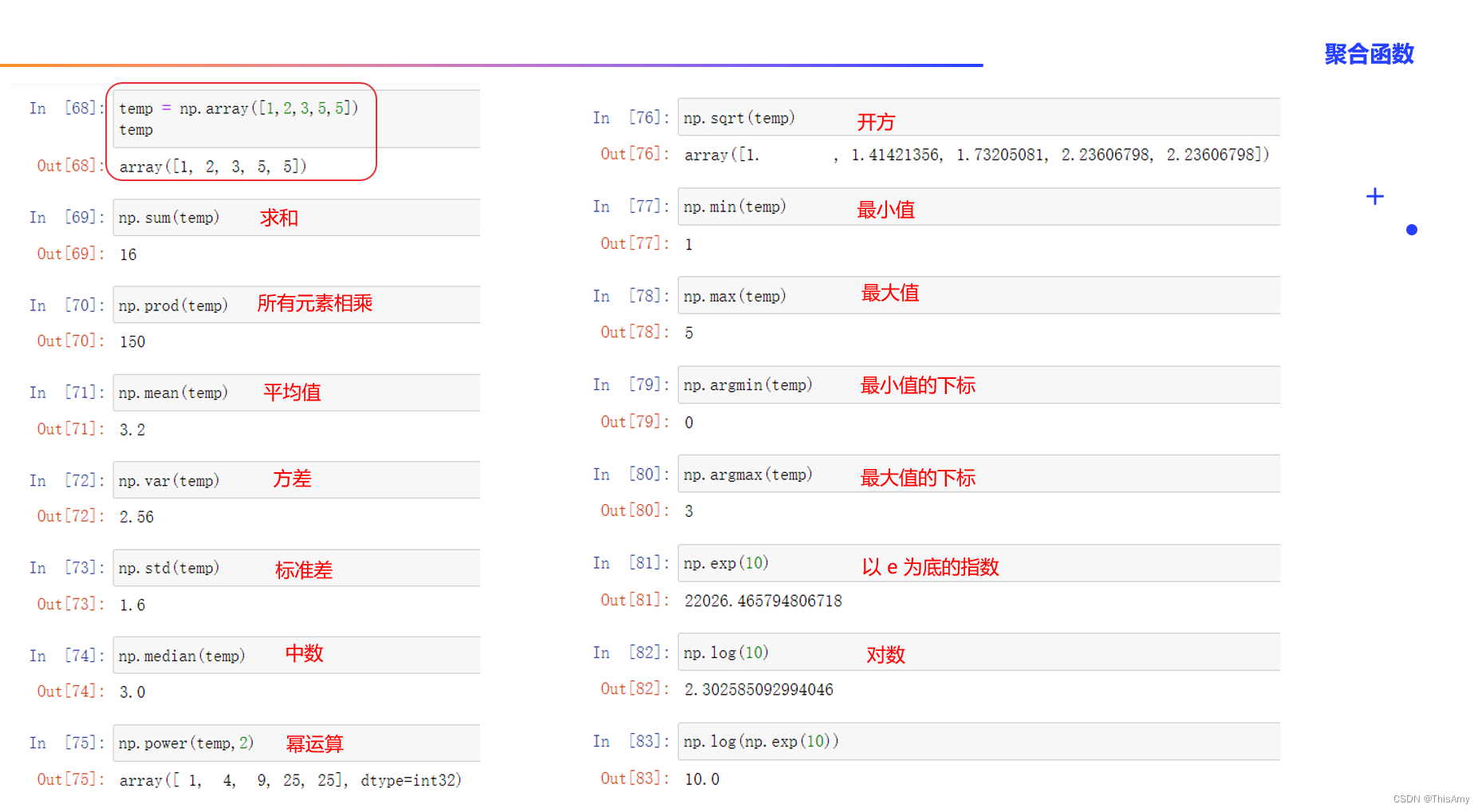Click the red annotation 最大值 beside np.max(temp)

click(890, 293)
